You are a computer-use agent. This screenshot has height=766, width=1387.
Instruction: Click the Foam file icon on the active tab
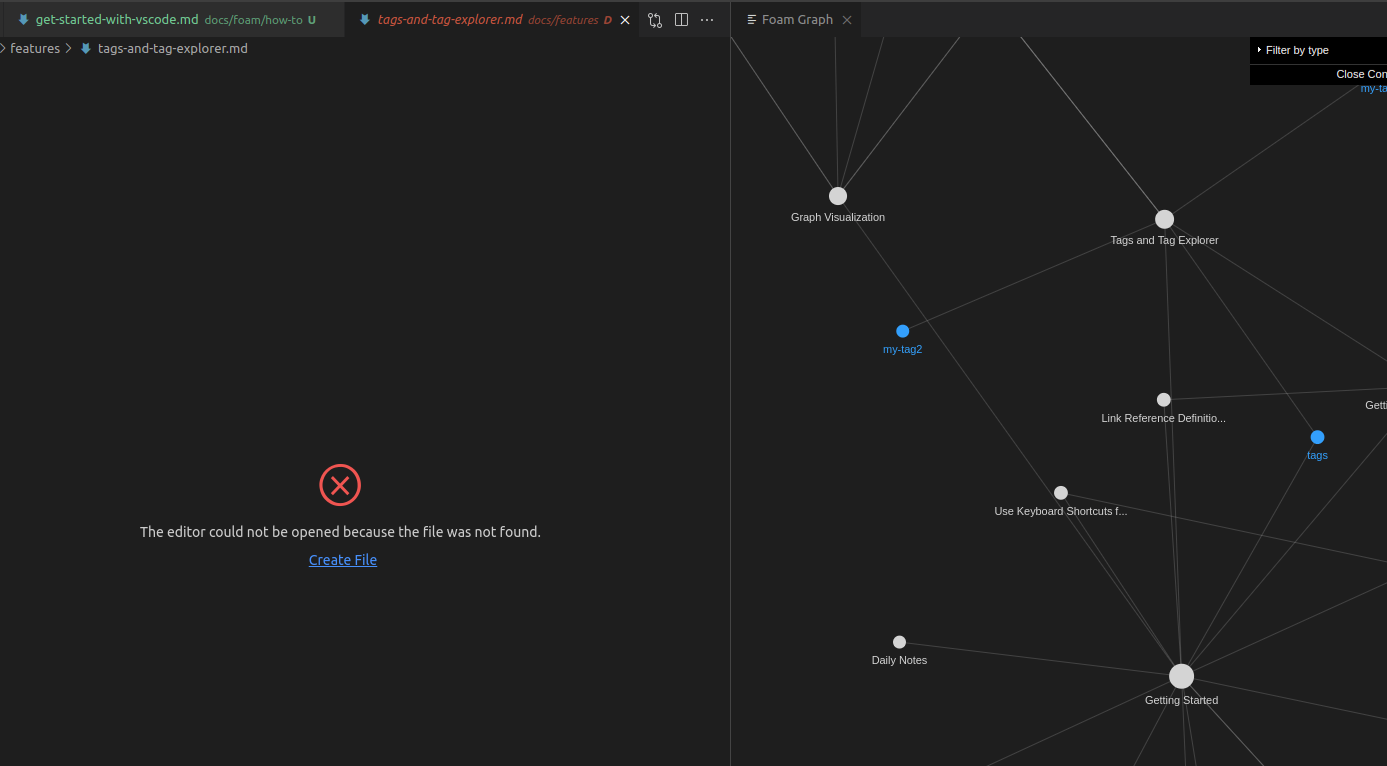point(364,19)
